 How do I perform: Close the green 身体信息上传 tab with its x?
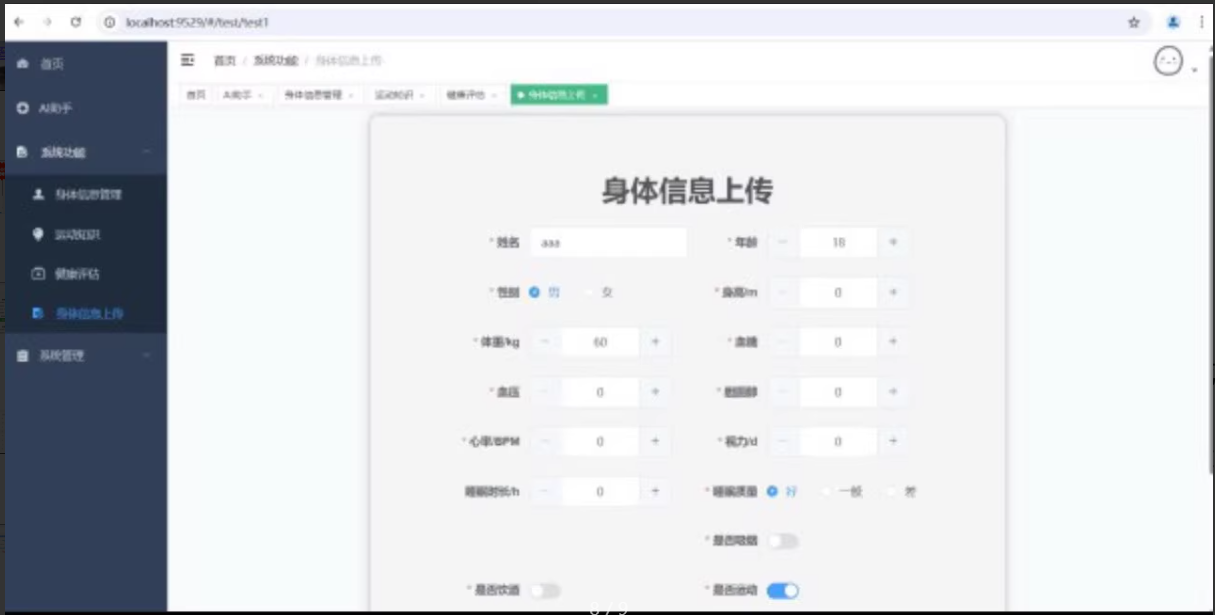tap(595, 95)
